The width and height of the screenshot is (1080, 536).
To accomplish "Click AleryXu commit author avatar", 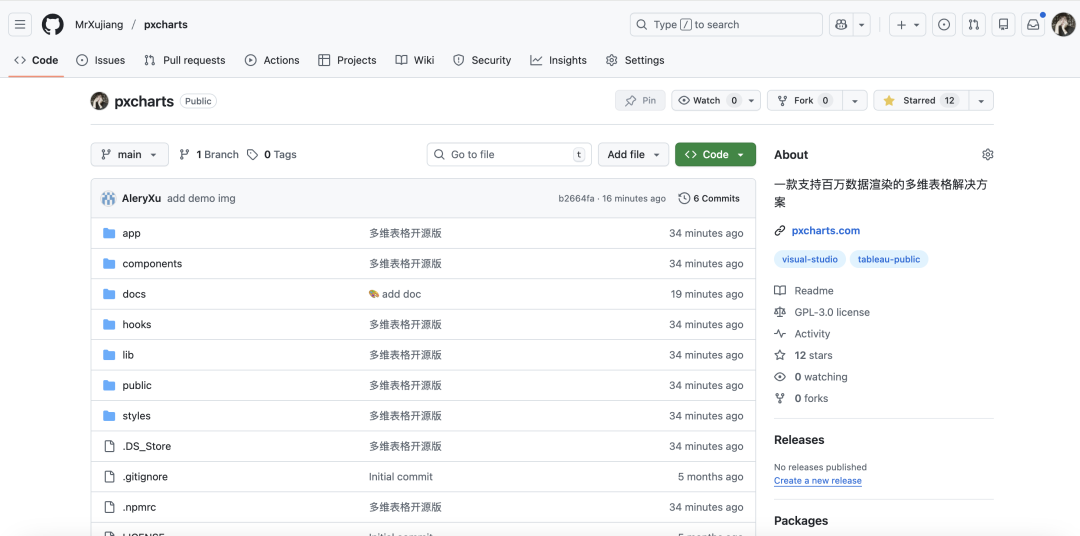I will click(x=109, y=198).
